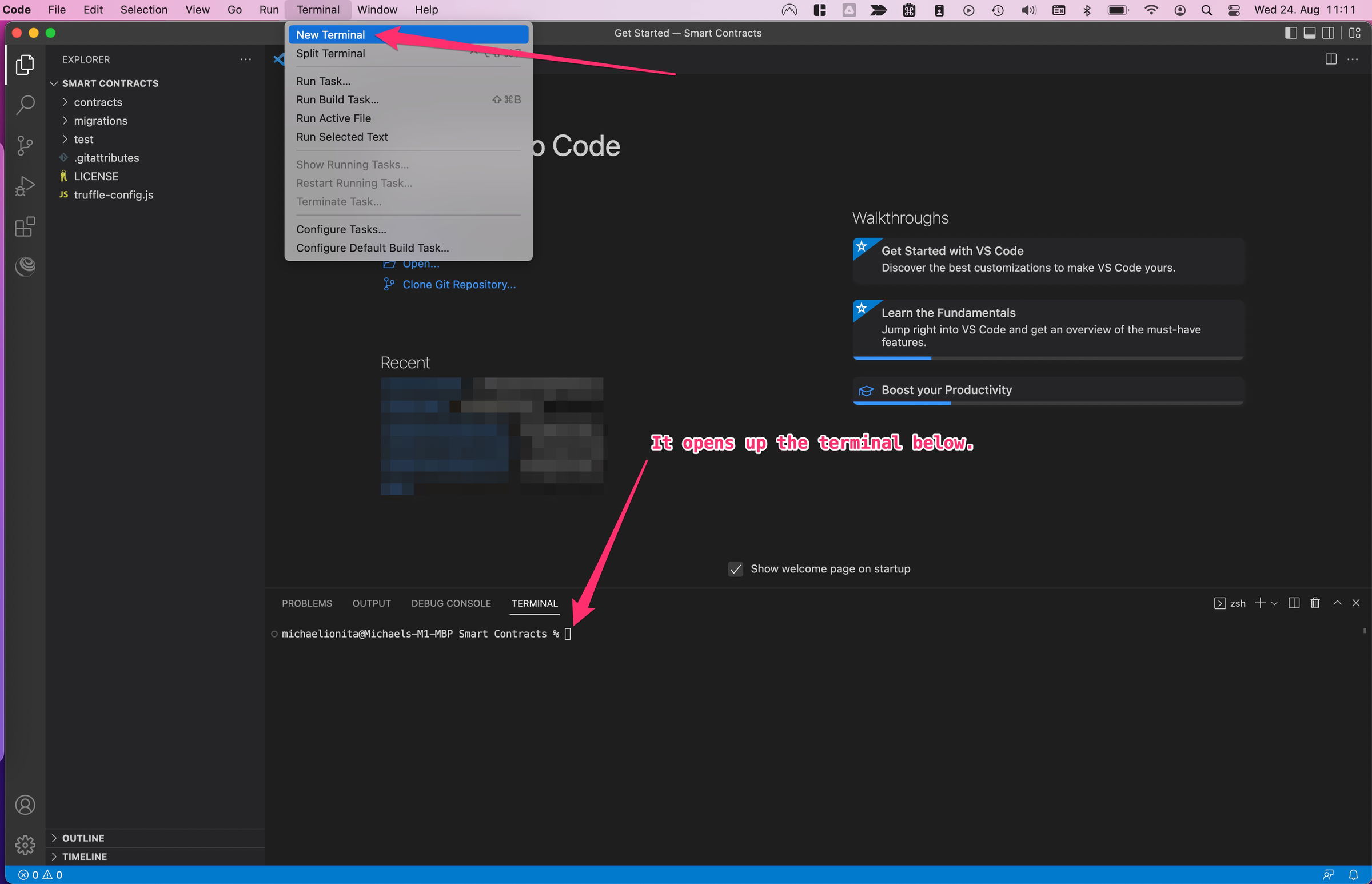1372x884 pixels.
Task: Kill terminal with trash icon
Action: coord(1315,603)
